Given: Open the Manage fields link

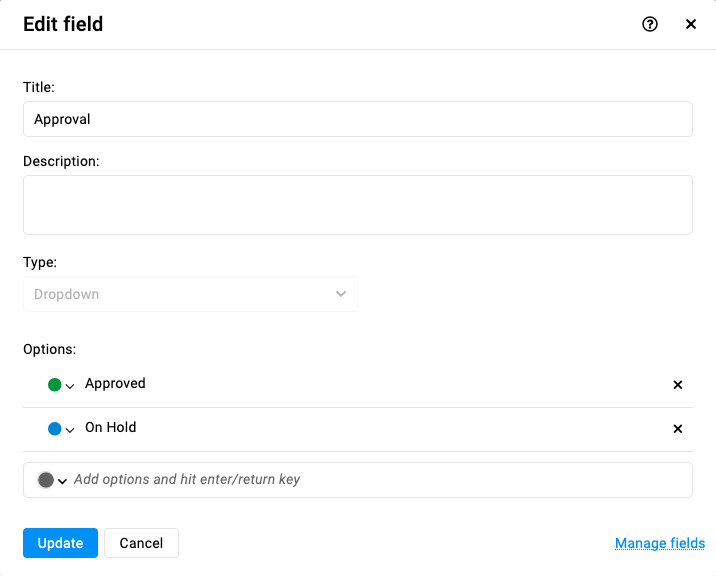Looking at the screenshot, I should point(660,543).
